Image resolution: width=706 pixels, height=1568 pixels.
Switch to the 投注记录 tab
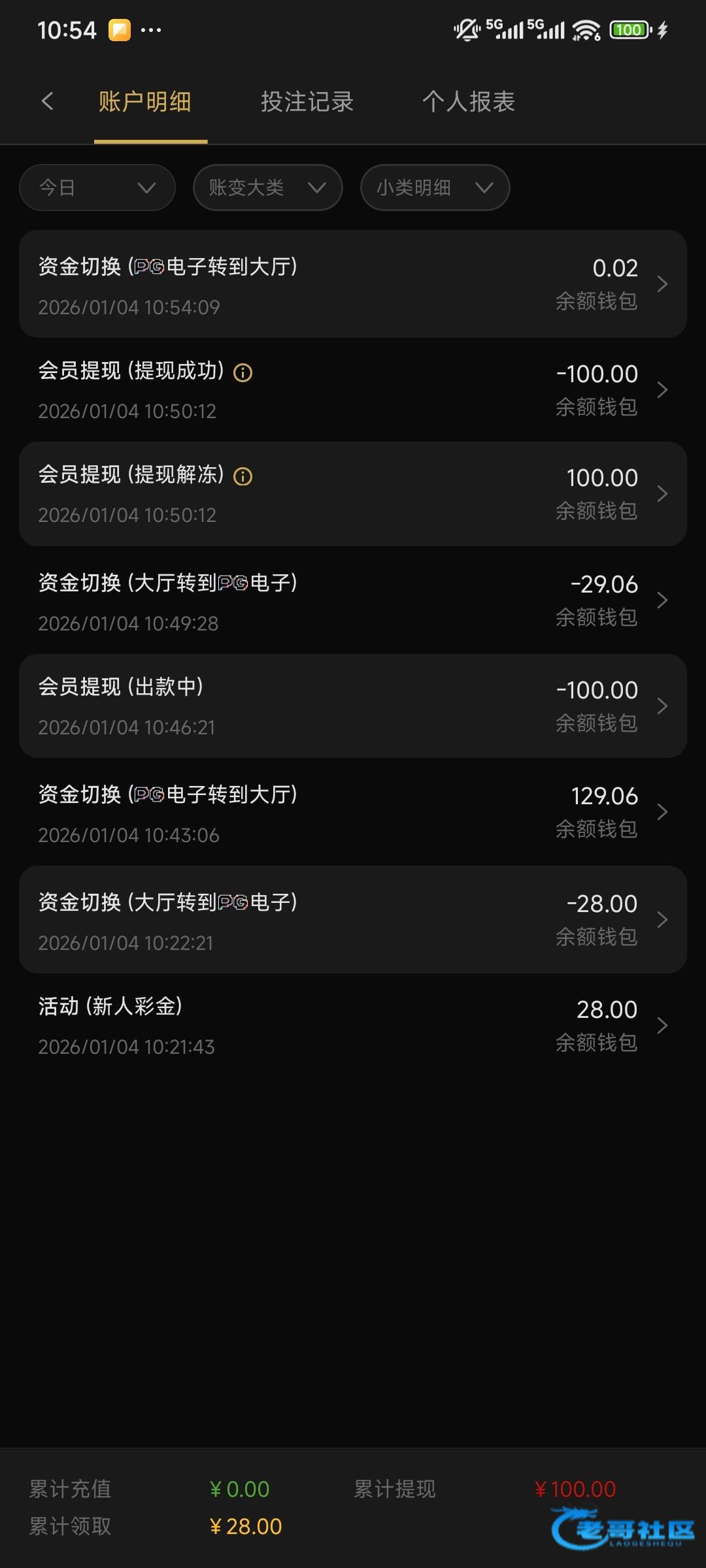tap(307, 102)
